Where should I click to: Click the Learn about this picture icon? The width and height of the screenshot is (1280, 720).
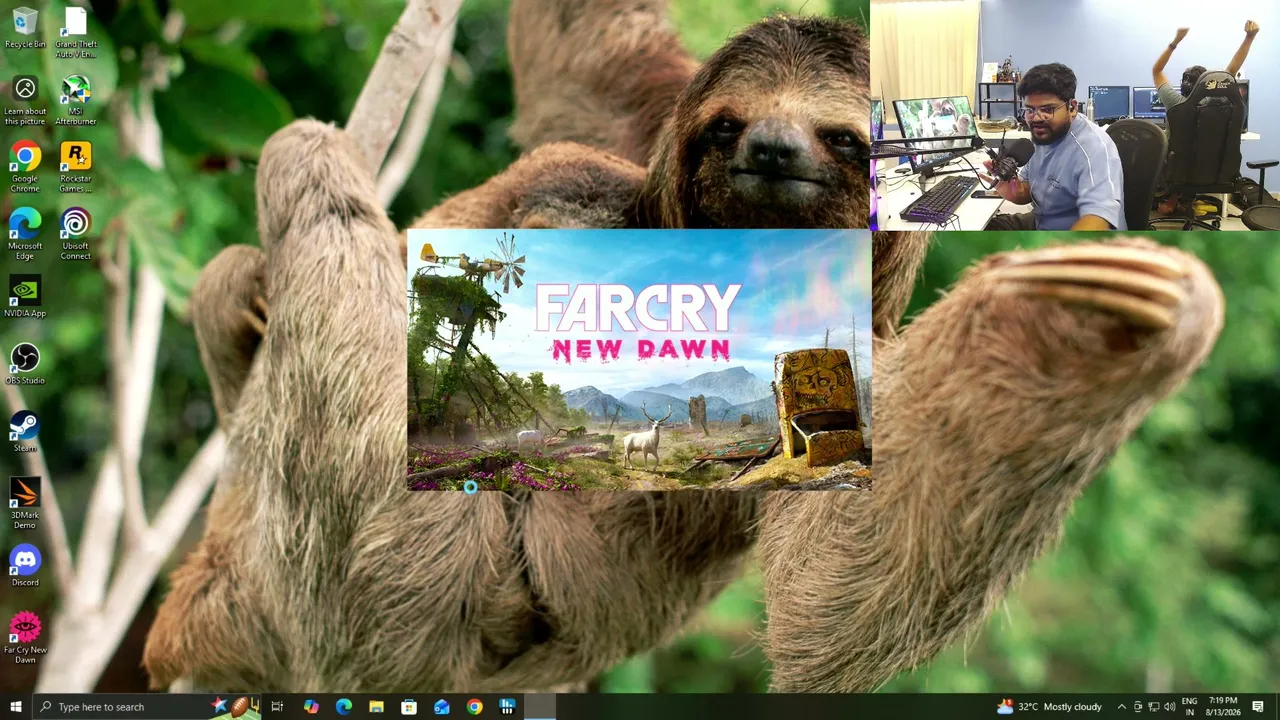point(25,100)
